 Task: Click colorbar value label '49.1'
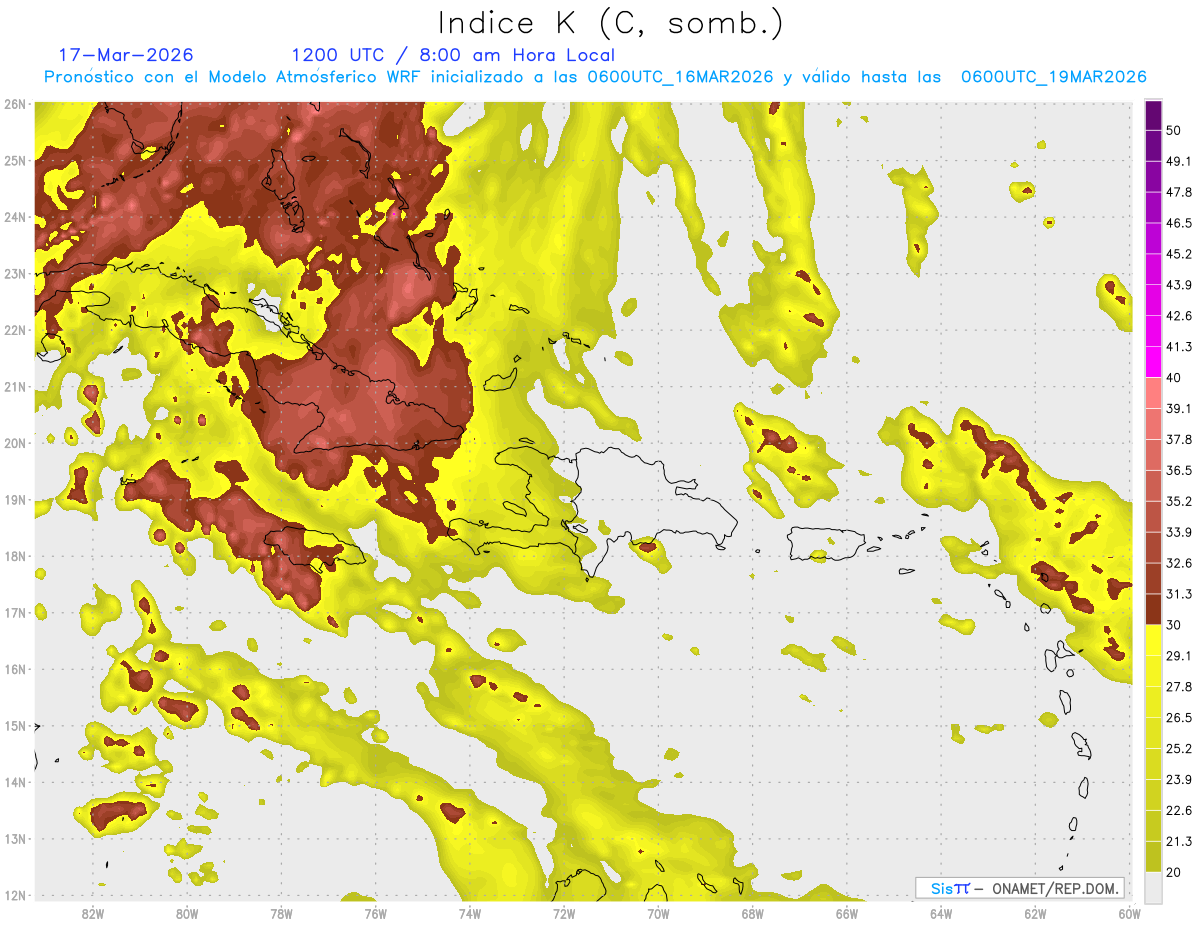1179,161
